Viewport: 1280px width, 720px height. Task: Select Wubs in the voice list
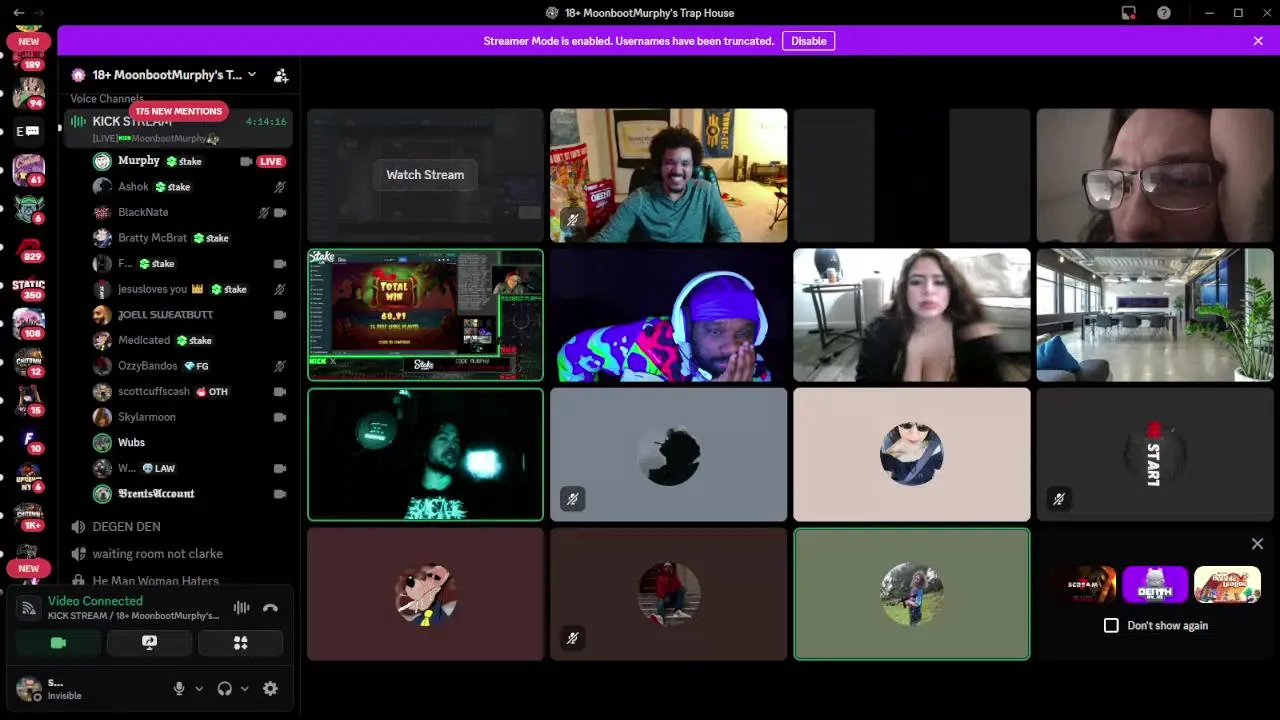[x=131, y=443]
